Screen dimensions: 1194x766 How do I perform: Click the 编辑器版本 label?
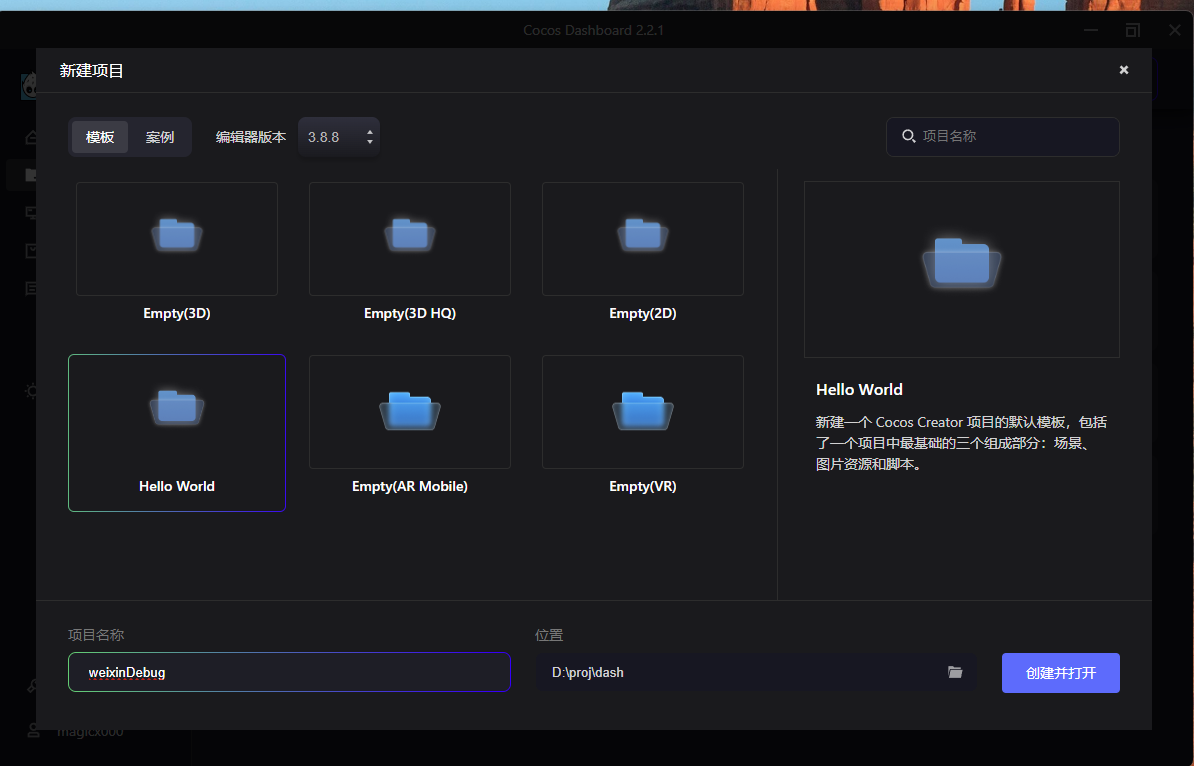(x=251, y=137)
